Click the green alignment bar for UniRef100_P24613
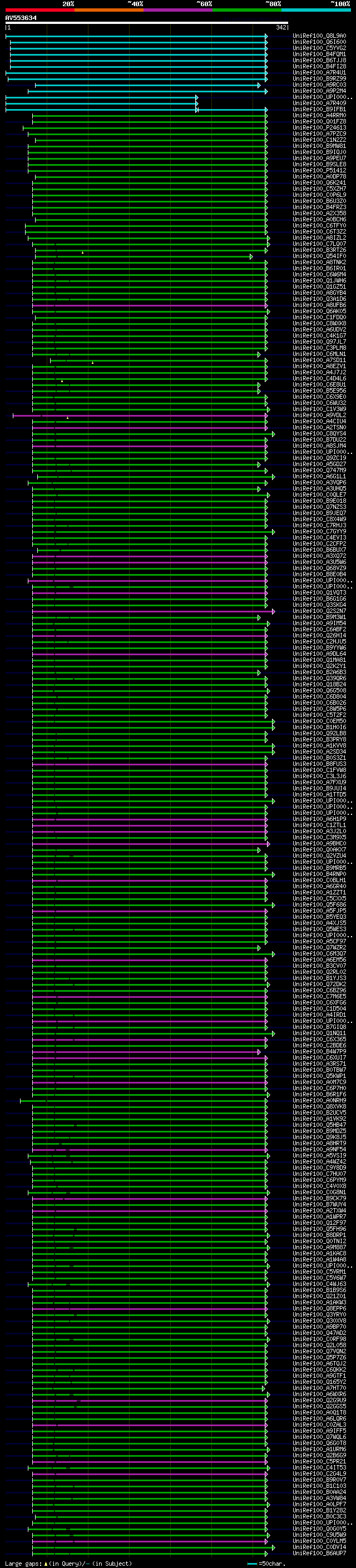The image size is (356, 1568). click(145, 128)
